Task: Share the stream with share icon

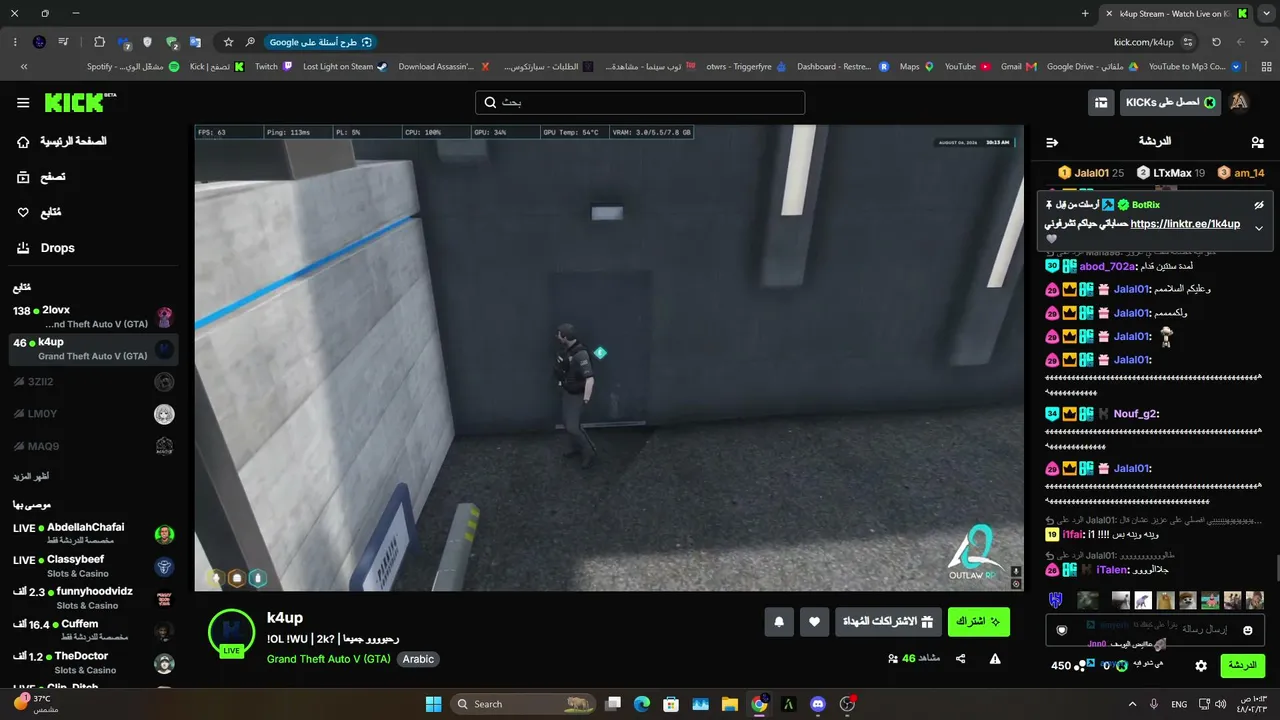Action: pos(961,659)
